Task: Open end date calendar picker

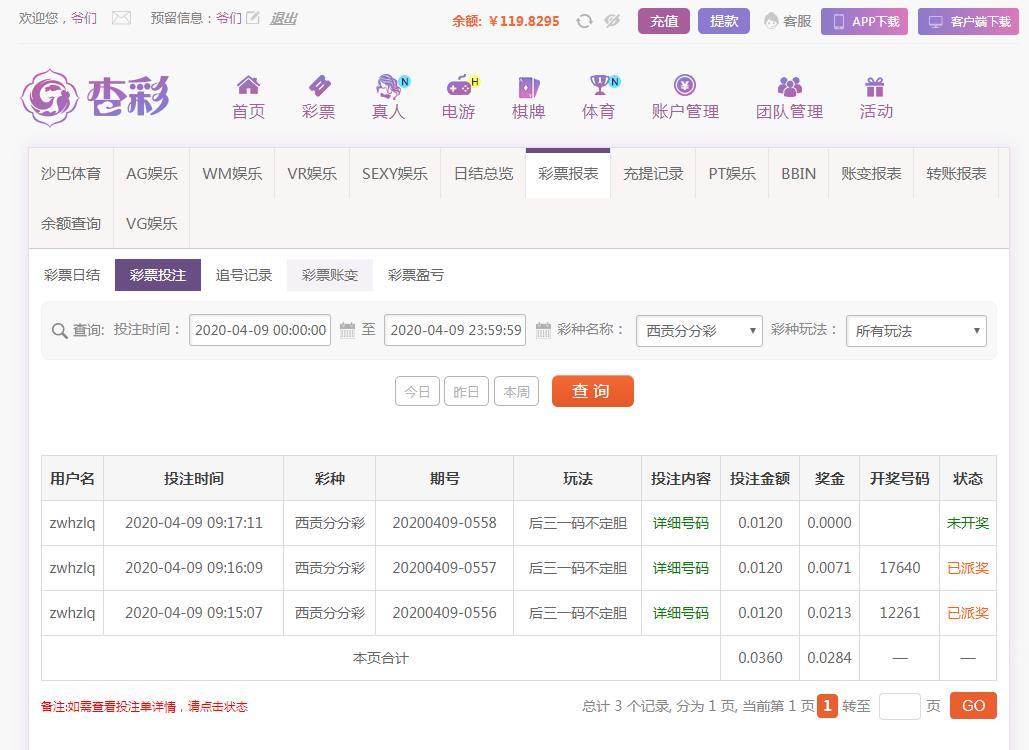Action: click(543, 330)
